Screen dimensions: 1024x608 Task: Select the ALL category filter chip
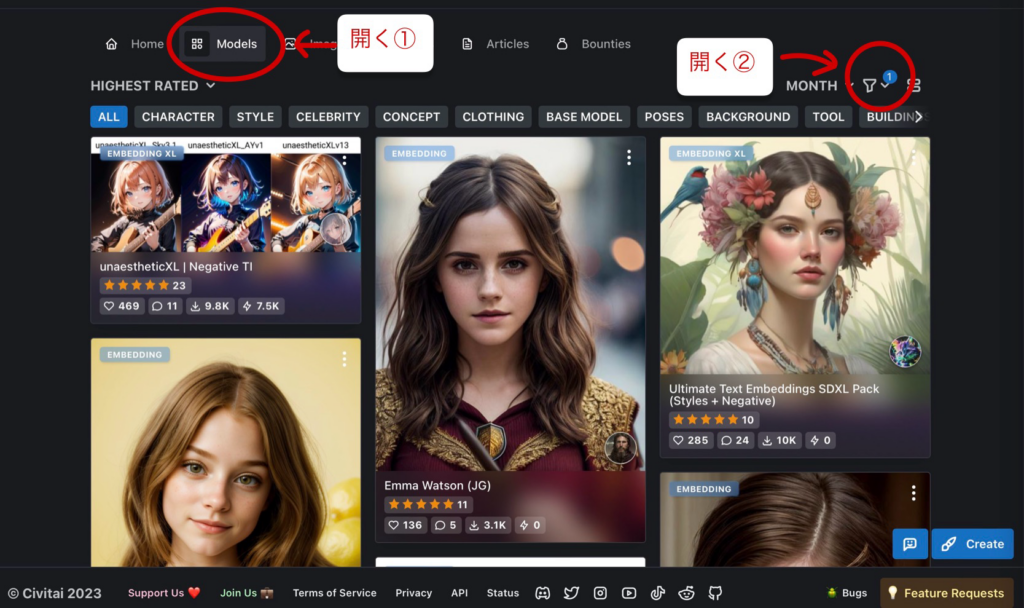[109, 117]
